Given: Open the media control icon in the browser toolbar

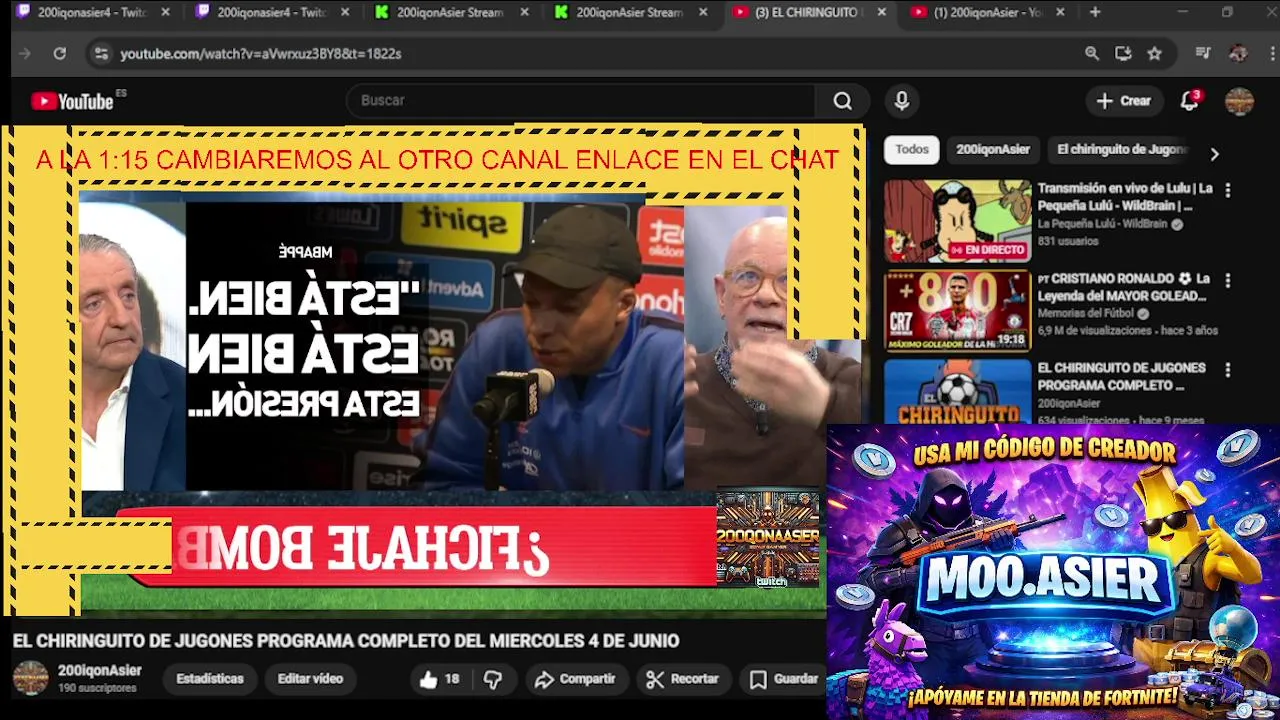Looking at the screenshot, I should coord(1203,53).
